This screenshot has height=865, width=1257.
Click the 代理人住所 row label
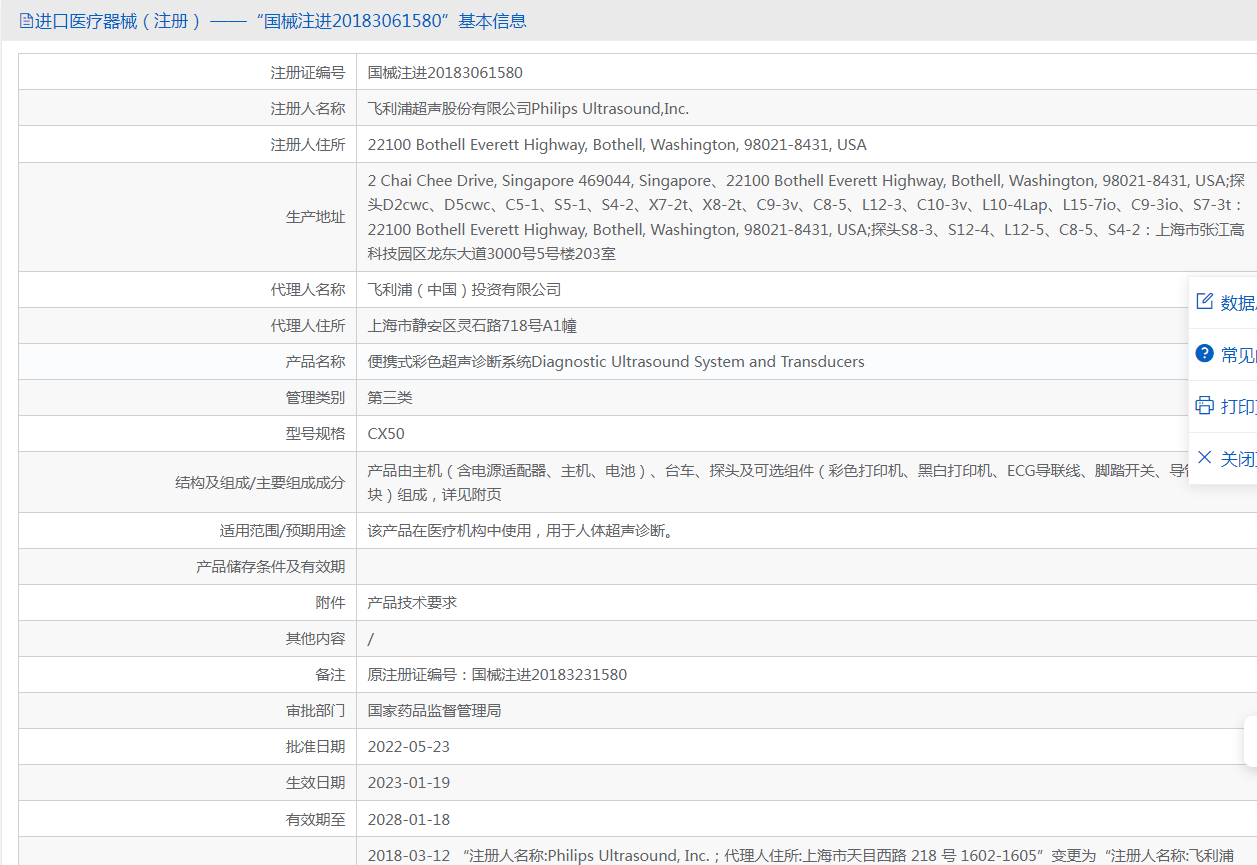click(x=308, y=326)
